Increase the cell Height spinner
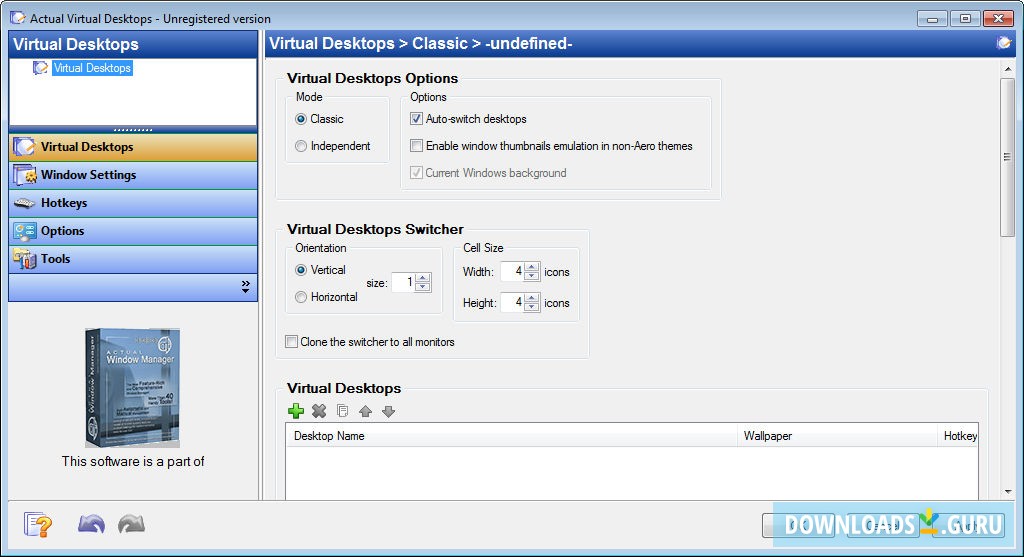Screen dimensions: 1024x557 click(532, 298)
